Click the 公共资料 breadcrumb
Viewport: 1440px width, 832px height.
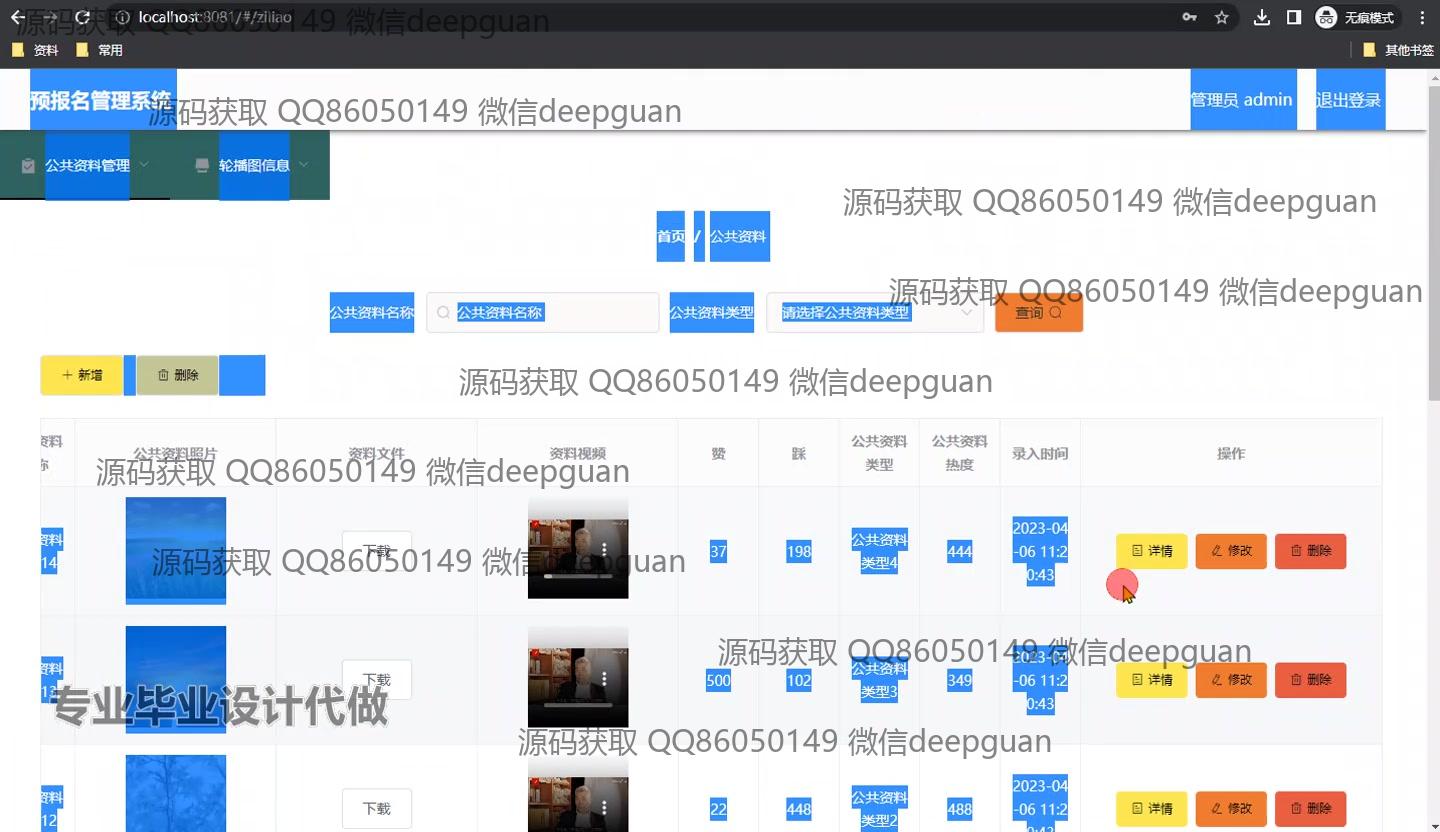point(739,237)
